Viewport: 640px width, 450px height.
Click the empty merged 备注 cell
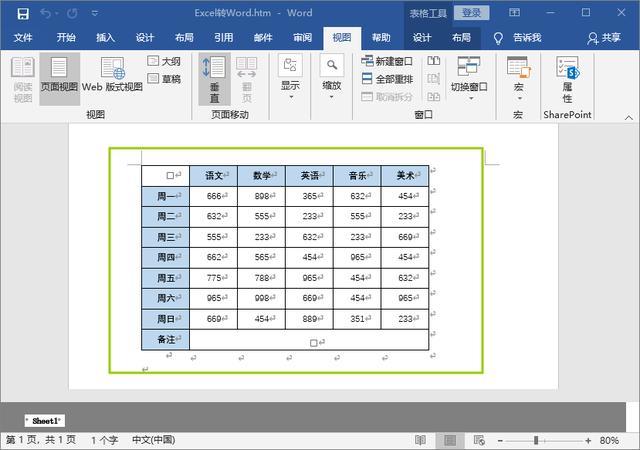click(309, 340)
